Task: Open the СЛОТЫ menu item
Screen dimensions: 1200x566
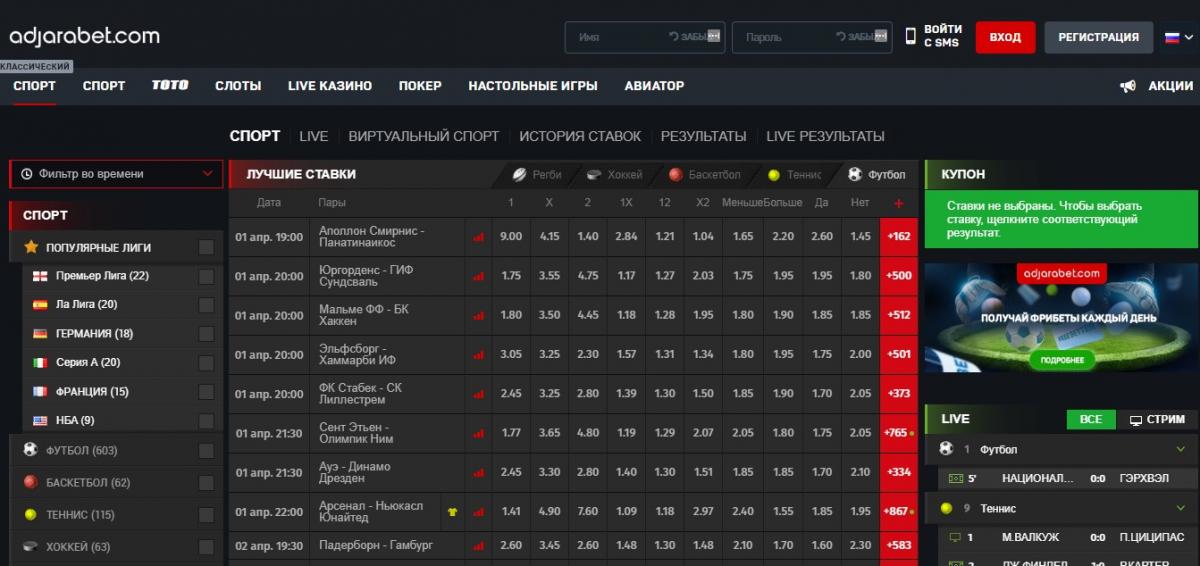Action: point(238,86)
